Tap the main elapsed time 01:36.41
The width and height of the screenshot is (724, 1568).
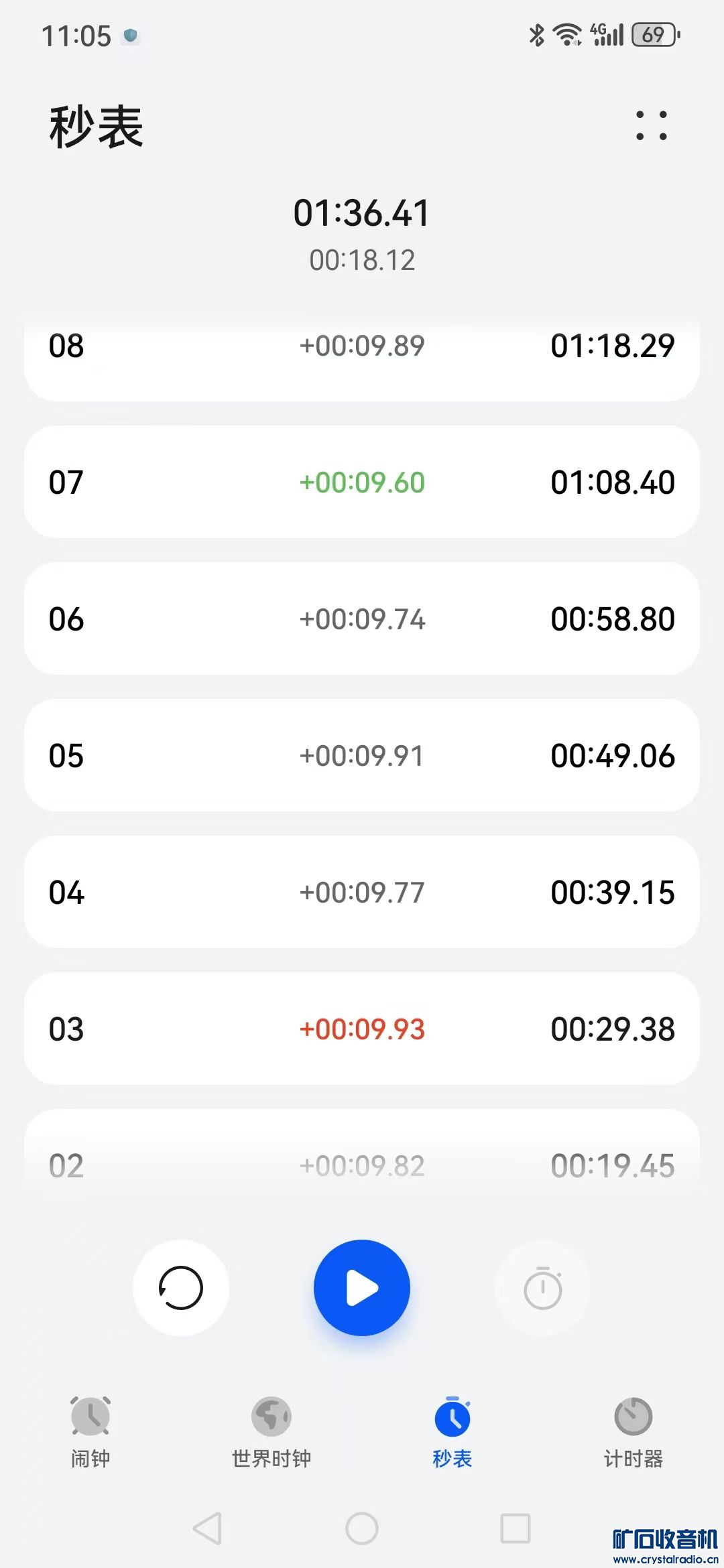[362, 213]
